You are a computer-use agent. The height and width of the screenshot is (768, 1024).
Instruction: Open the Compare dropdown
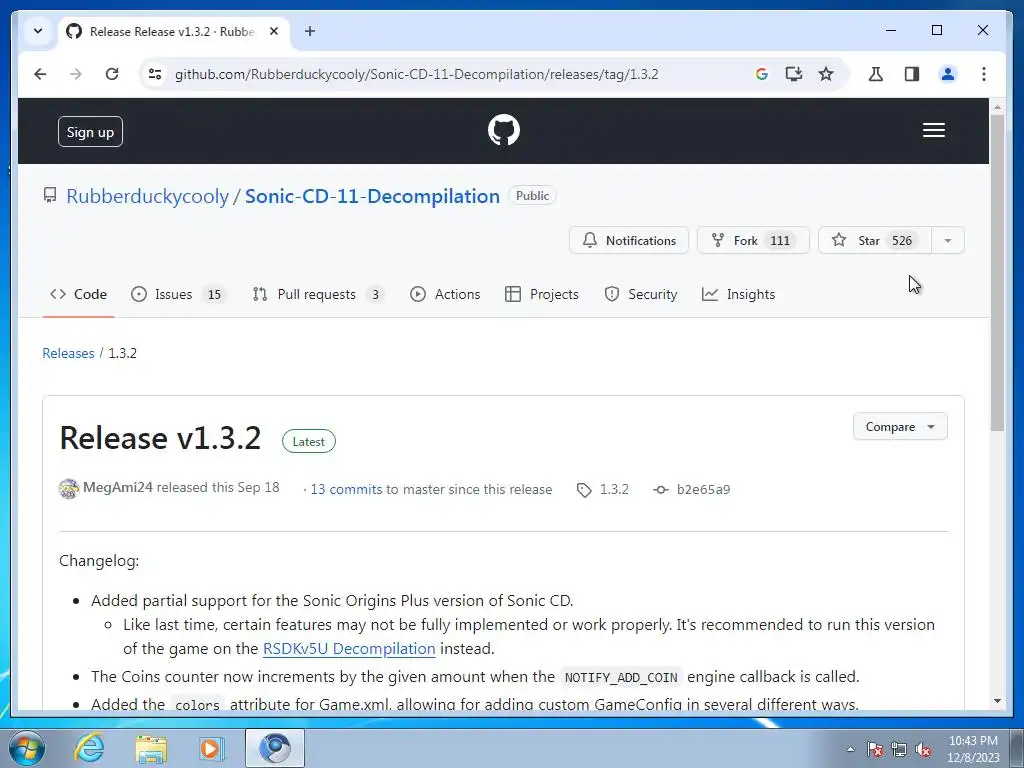pyautogui.click(x=900, y=426)
